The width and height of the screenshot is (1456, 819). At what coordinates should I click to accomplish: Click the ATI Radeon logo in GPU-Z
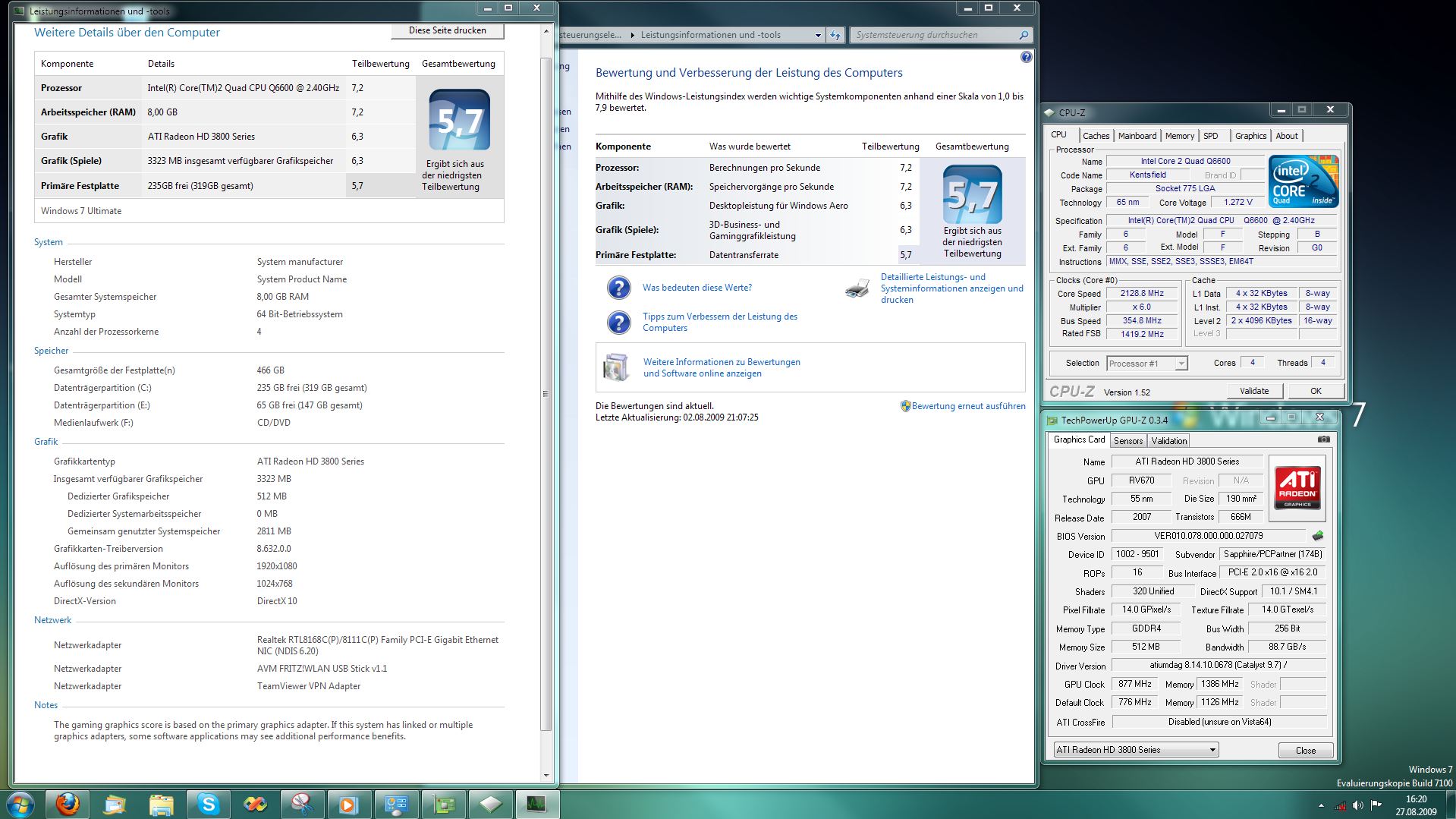[x=1297, y=488]
